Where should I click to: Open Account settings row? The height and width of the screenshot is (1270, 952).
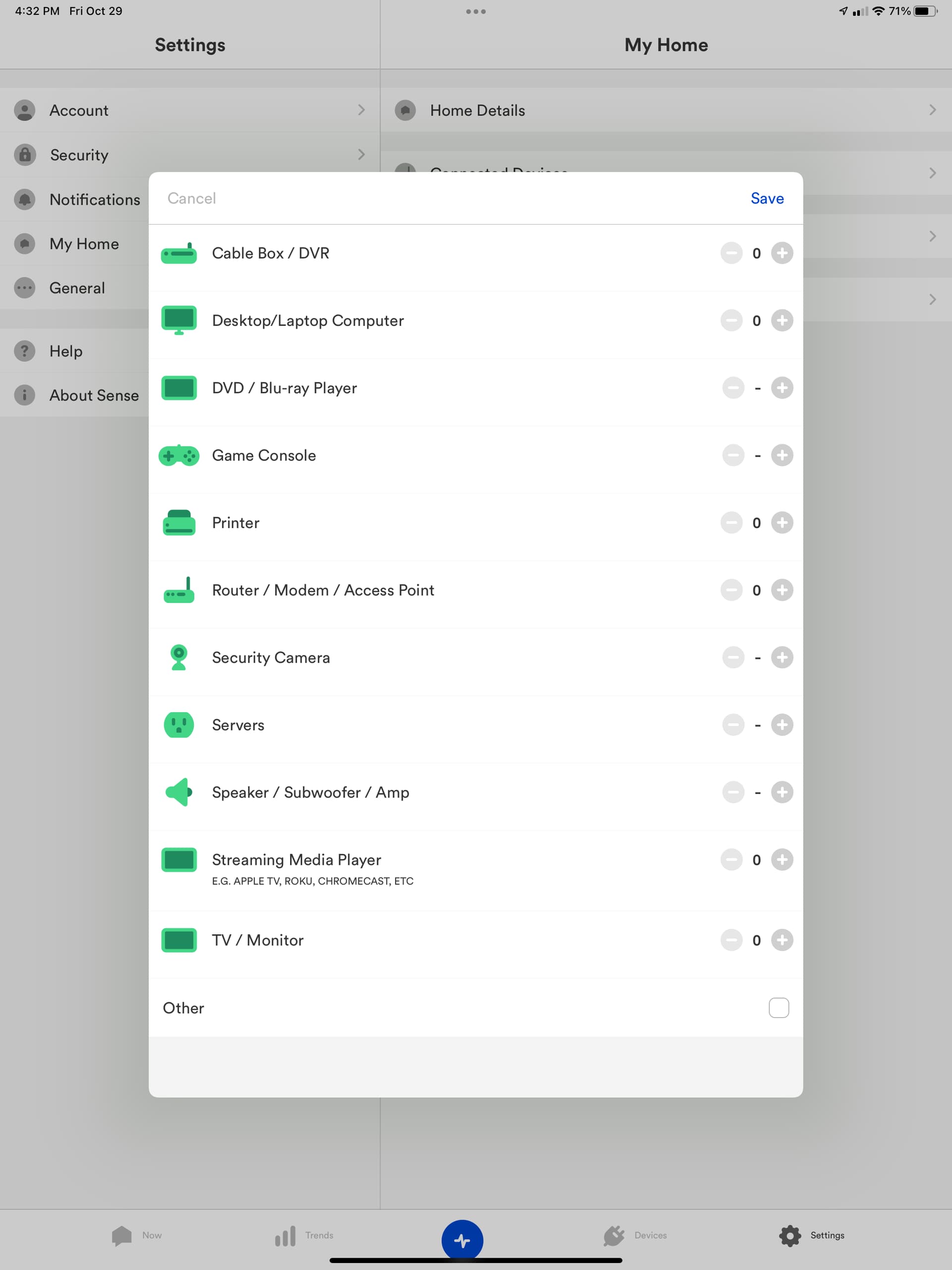(189, 110)
